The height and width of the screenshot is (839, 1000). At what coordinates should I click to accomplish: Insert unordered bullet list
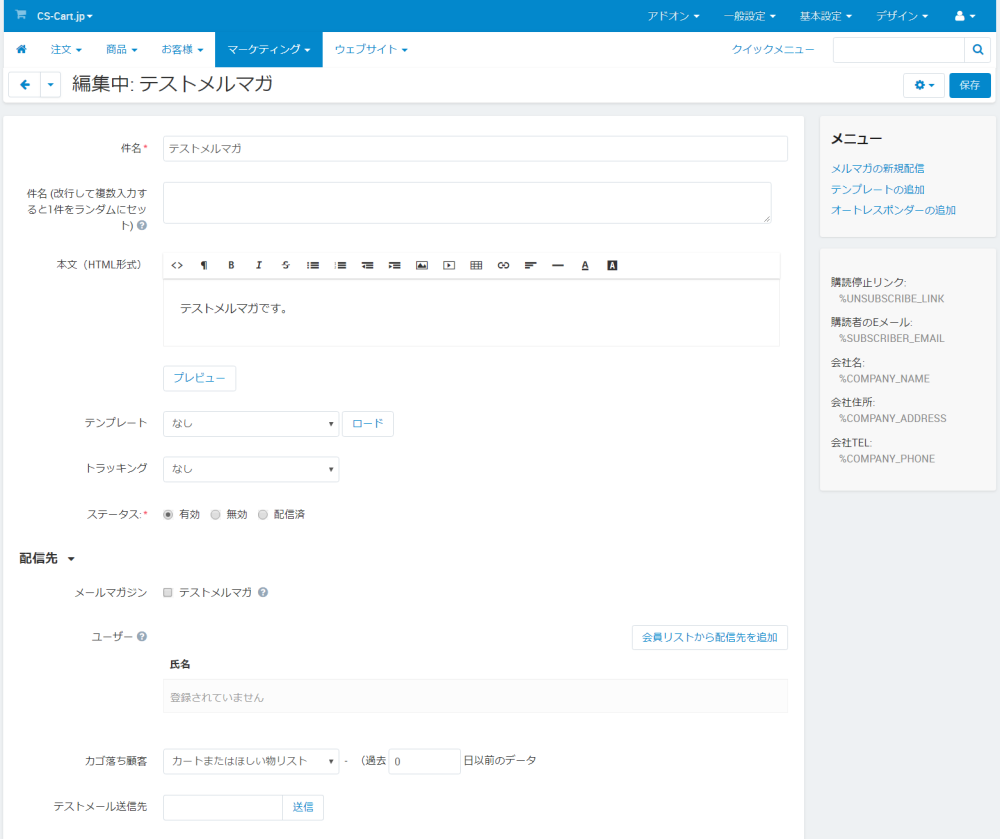click(313, 265)
